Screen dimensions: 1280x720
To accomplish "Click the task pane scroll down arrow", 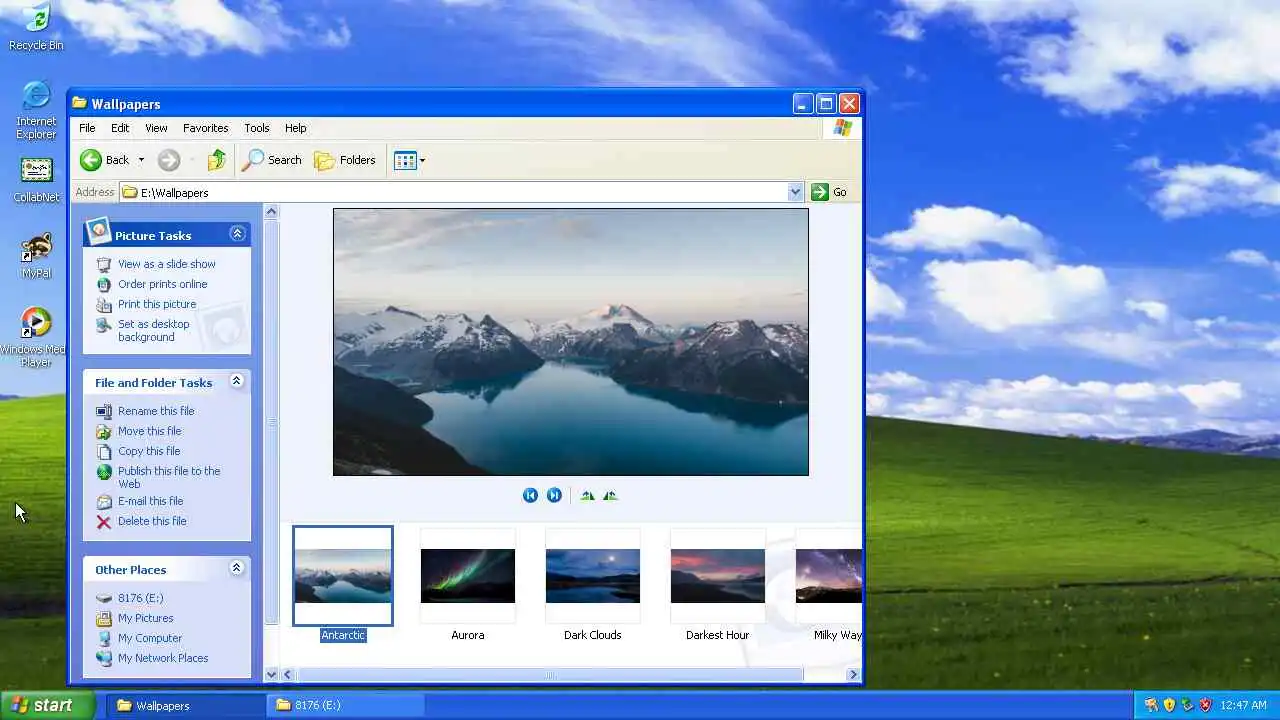I will pyautogui.click(x=271, y=675).
